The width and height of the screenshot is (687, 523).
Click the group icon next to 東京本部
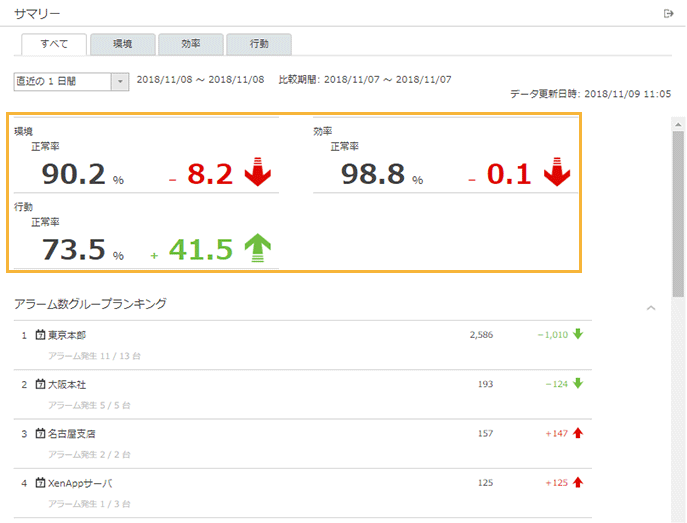coord(40,335)
